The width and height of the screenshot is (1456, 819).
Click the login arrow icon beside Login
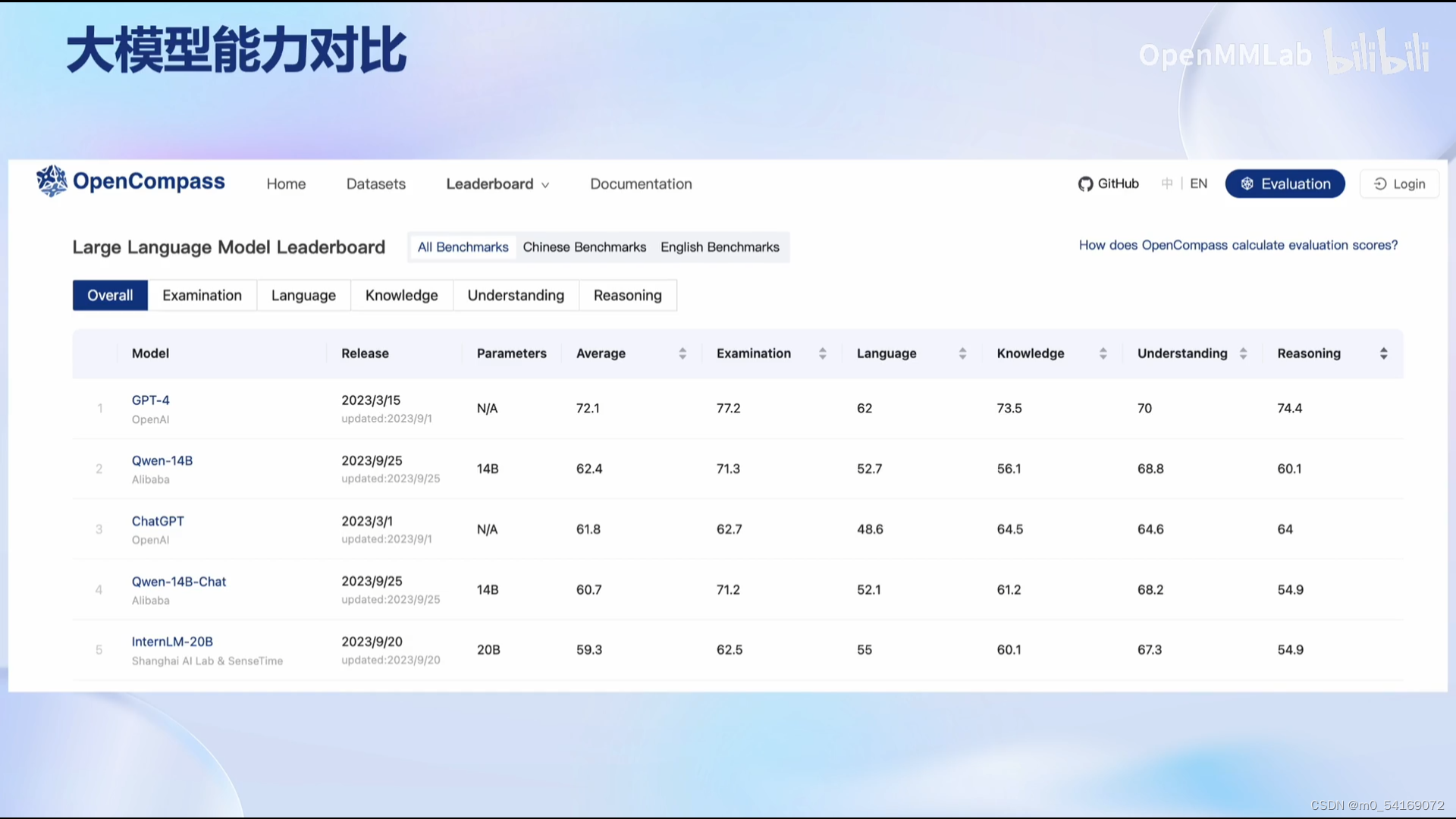1380,184
